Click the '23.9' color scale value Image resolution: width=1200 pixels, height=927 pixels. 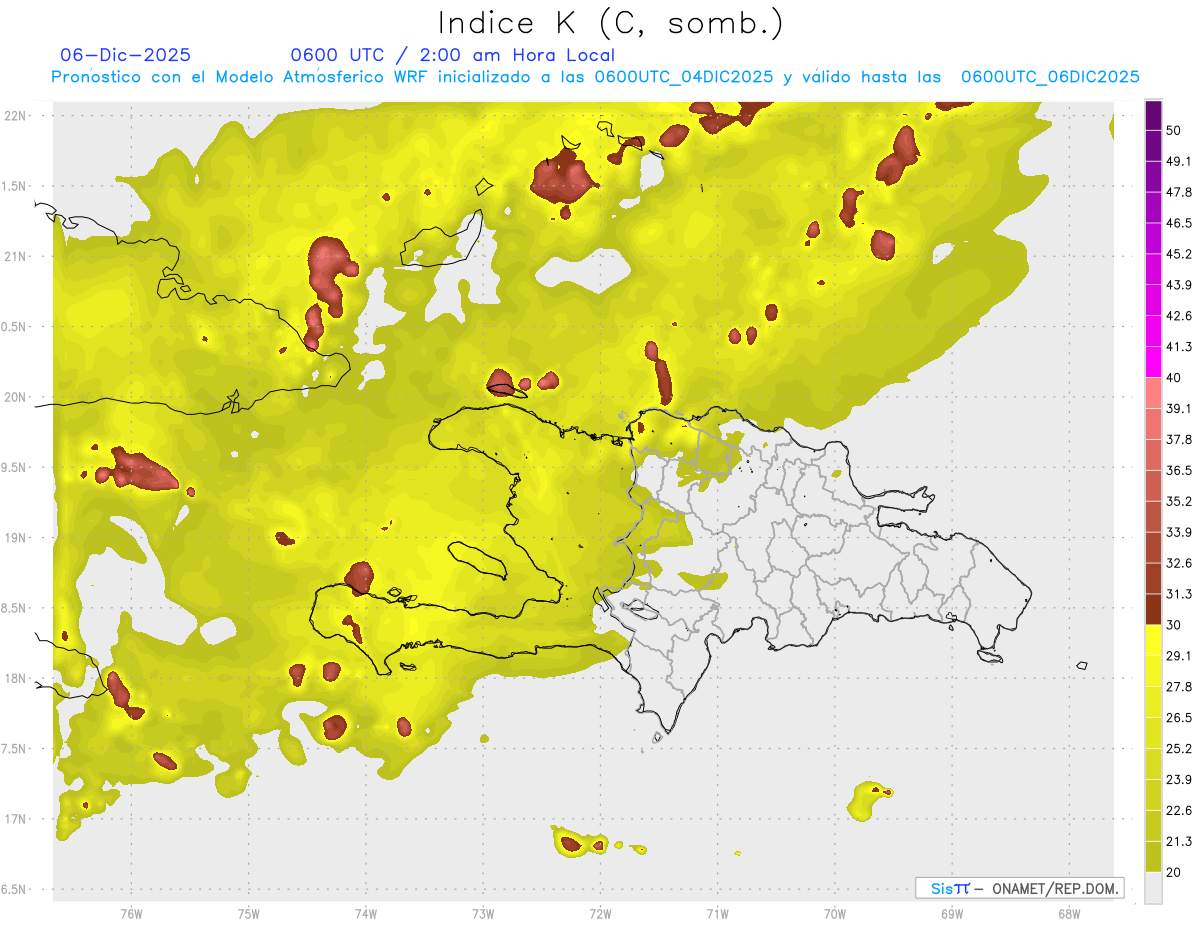[1179, 779]
